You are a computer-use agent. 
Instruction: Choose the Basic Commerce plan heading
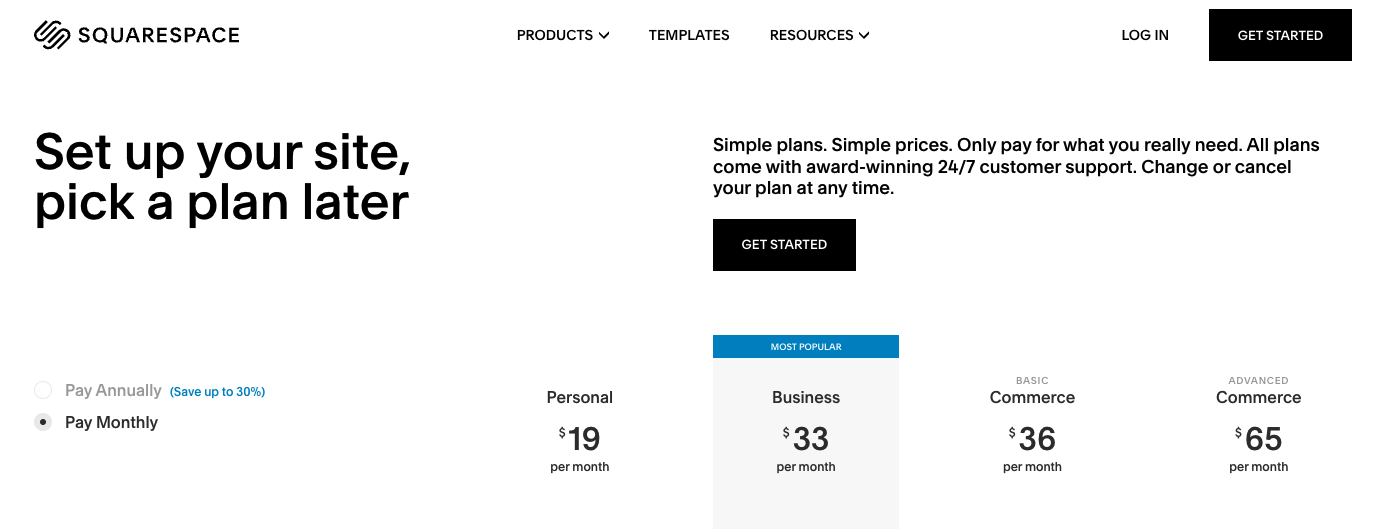[x=1032, y=397]
